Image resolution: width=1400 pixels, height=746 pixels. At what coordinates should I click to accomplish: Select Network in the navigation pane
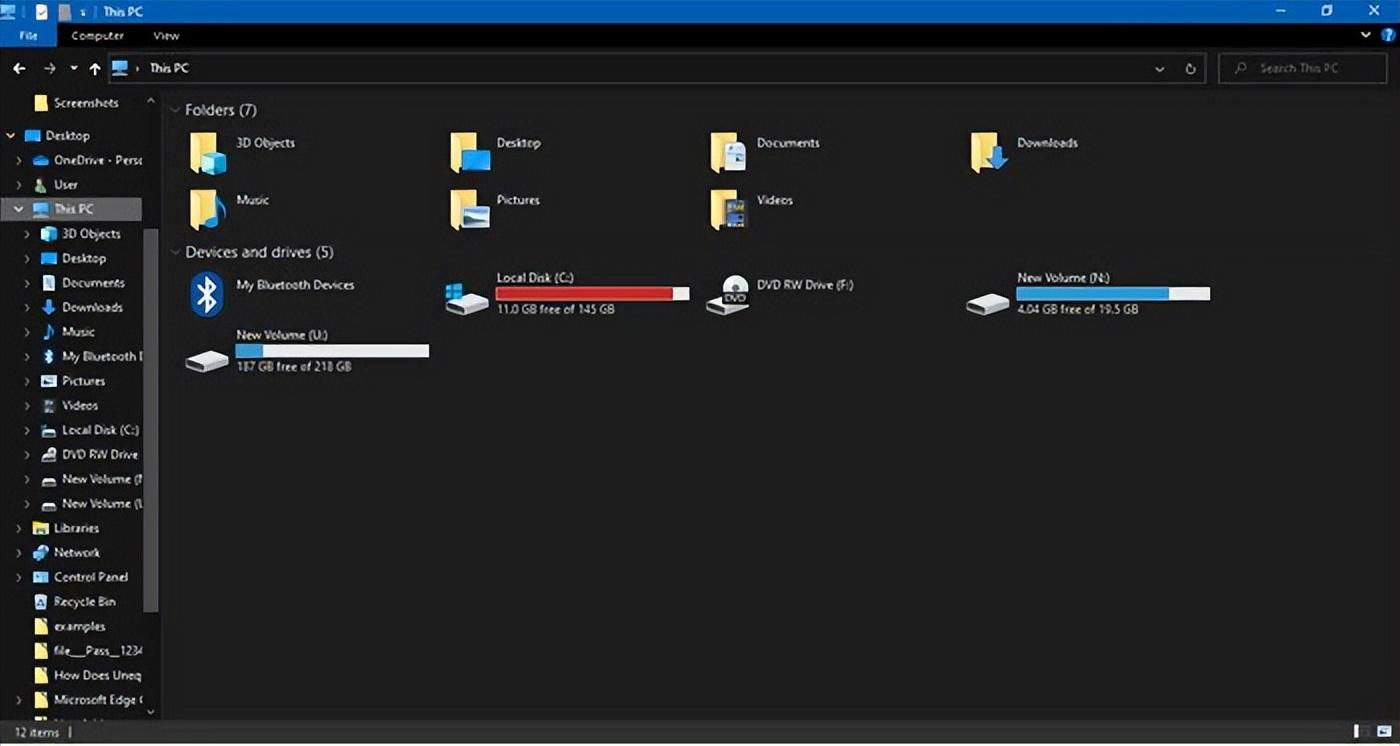click(66, 553)
